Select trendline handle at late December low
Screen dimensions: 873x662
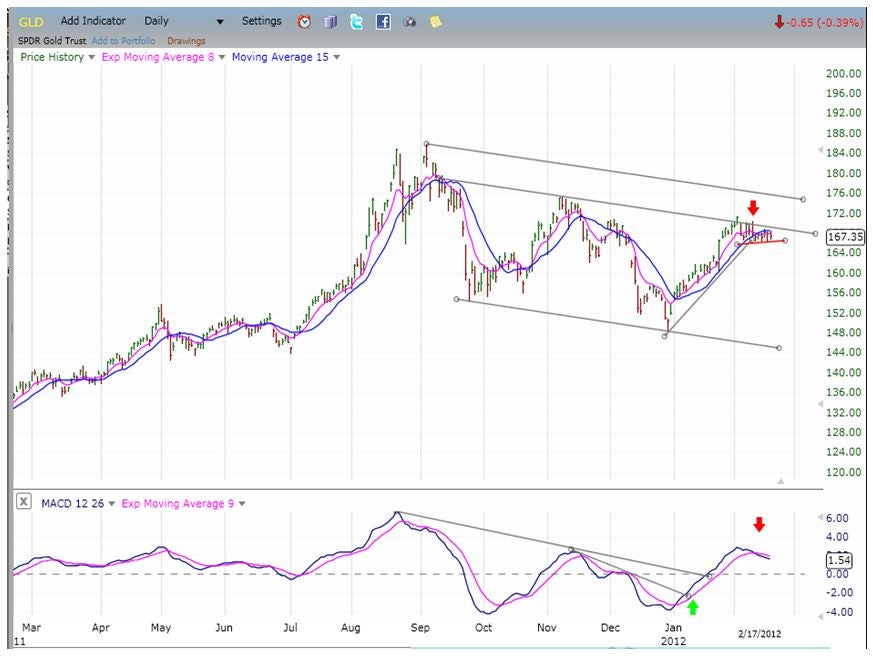[x=665, y=336]
